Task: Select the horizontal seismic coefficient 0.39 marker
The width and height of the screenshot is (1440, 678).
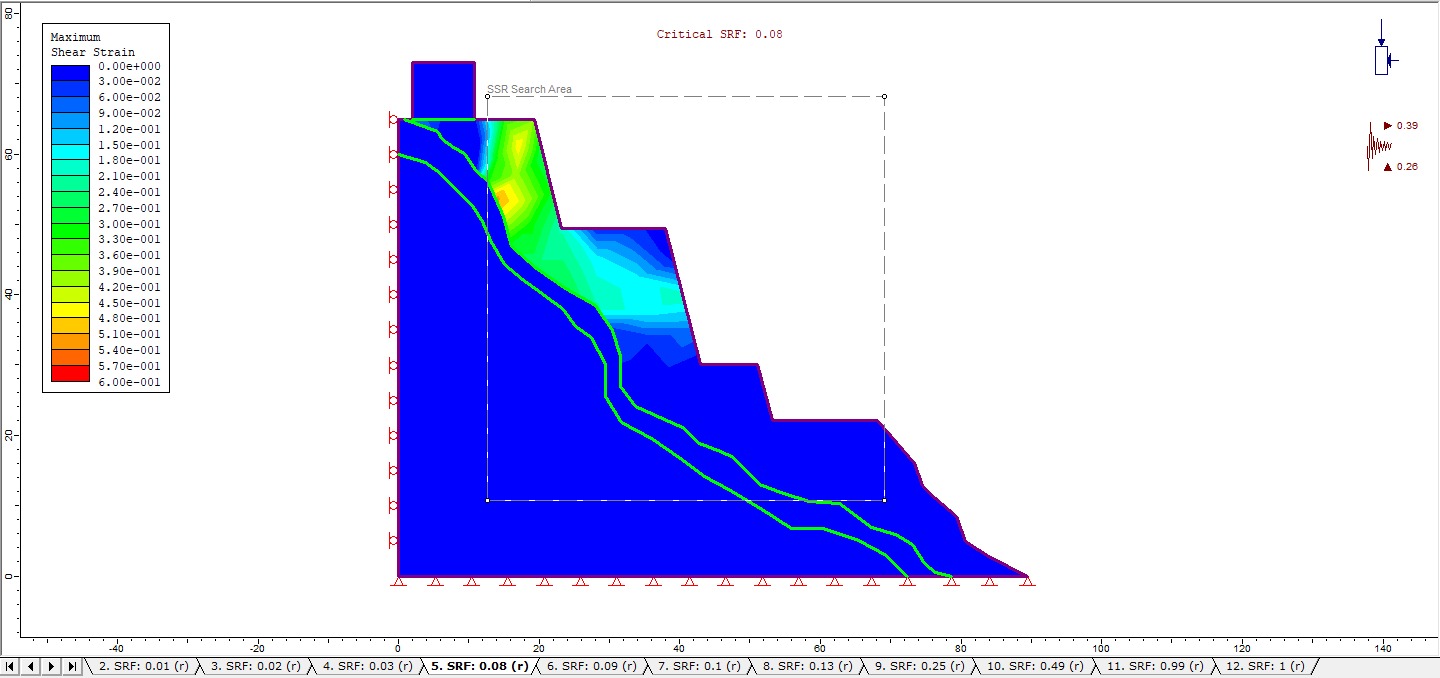Action: tap(1401, 125)
